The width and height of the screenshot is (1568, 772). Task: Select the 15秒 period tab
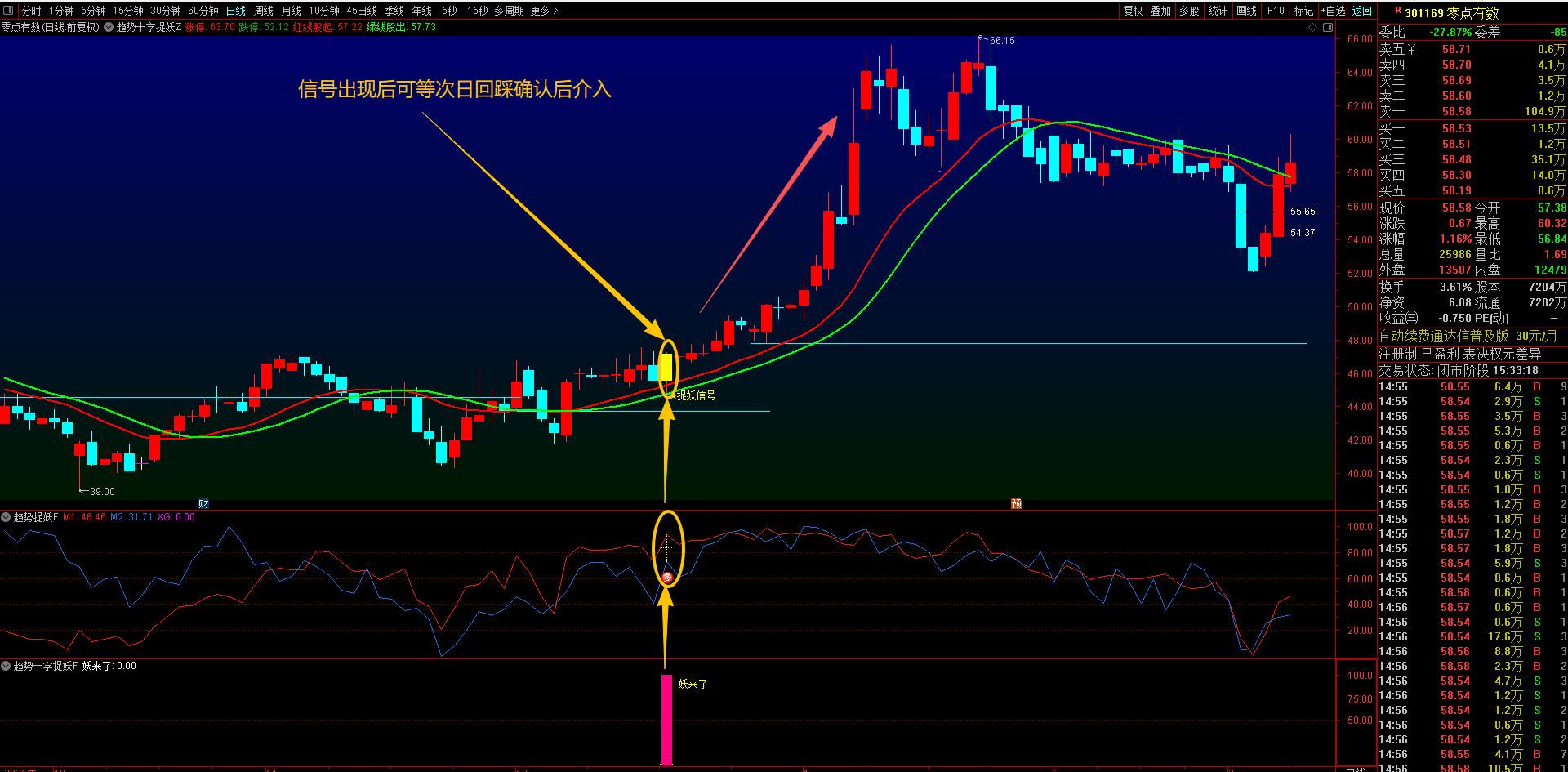(x=478, y=11)
